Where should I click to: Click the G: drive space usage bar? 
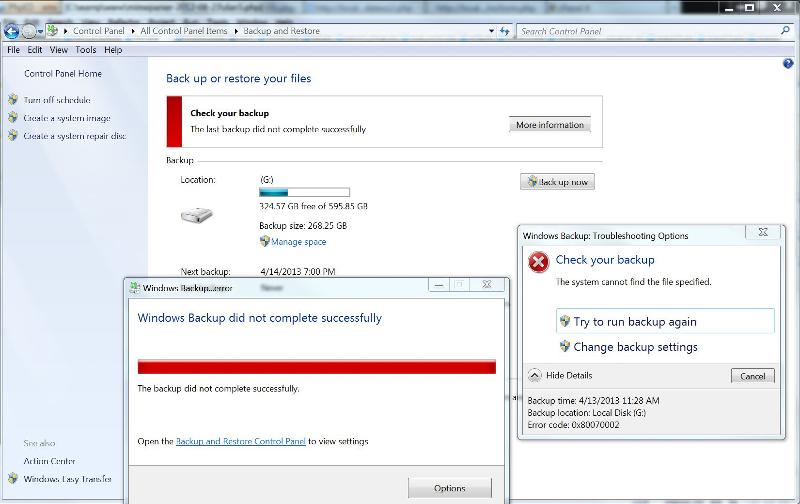tap(305, 192)
